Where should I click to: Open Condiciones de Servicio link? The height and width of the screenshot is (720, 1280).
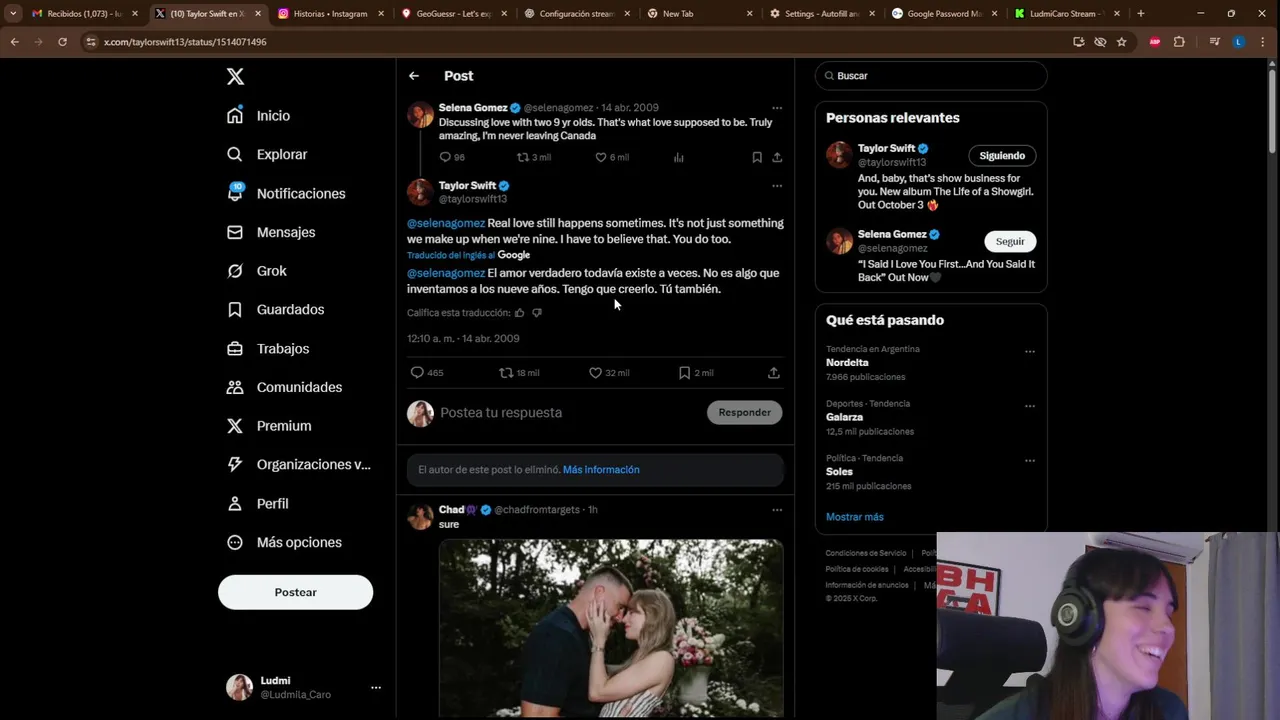[866, 553]
